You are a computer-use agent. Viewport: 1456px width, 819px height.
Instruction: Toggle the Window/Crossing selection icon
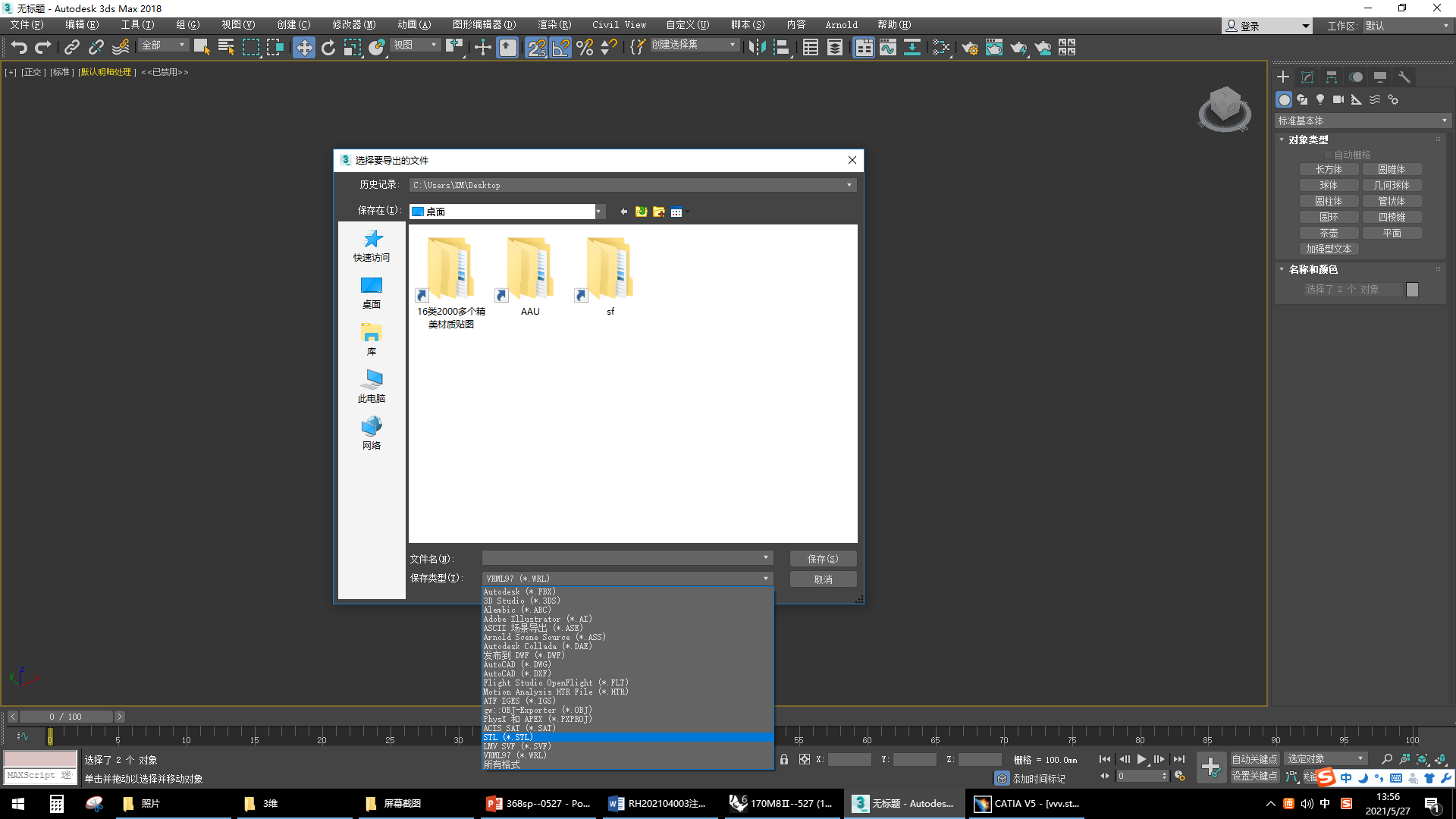click(275, 48)
